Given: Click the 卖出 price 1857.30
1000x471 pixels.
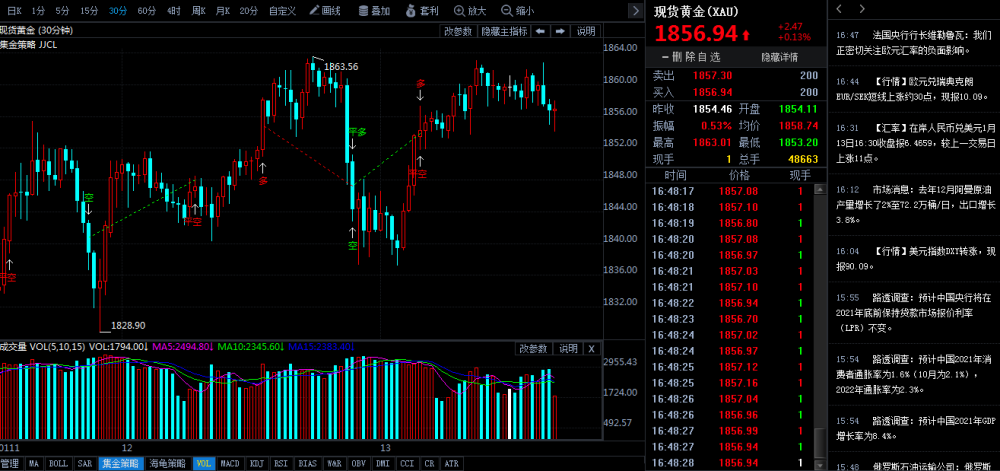Looking at the screenshot, I should (x=710, y=76).
